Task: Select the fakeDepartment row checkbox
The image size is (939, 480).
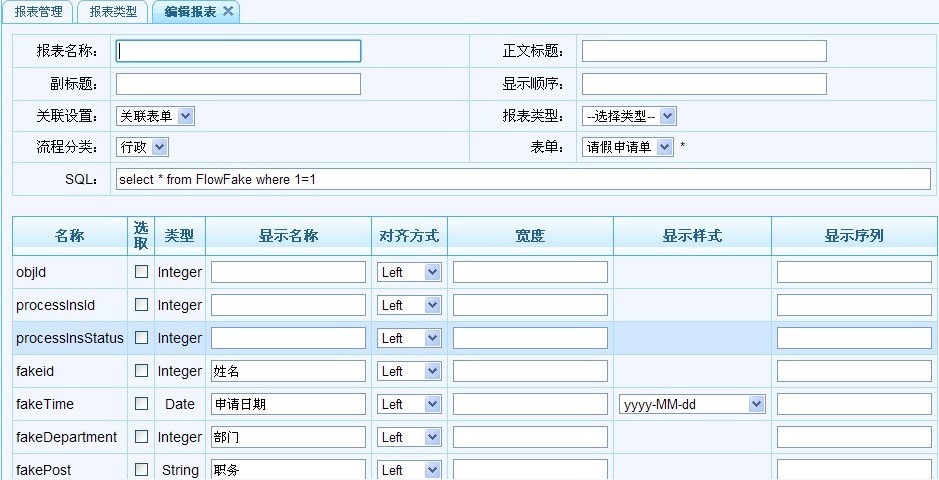Action: (141, 437)
